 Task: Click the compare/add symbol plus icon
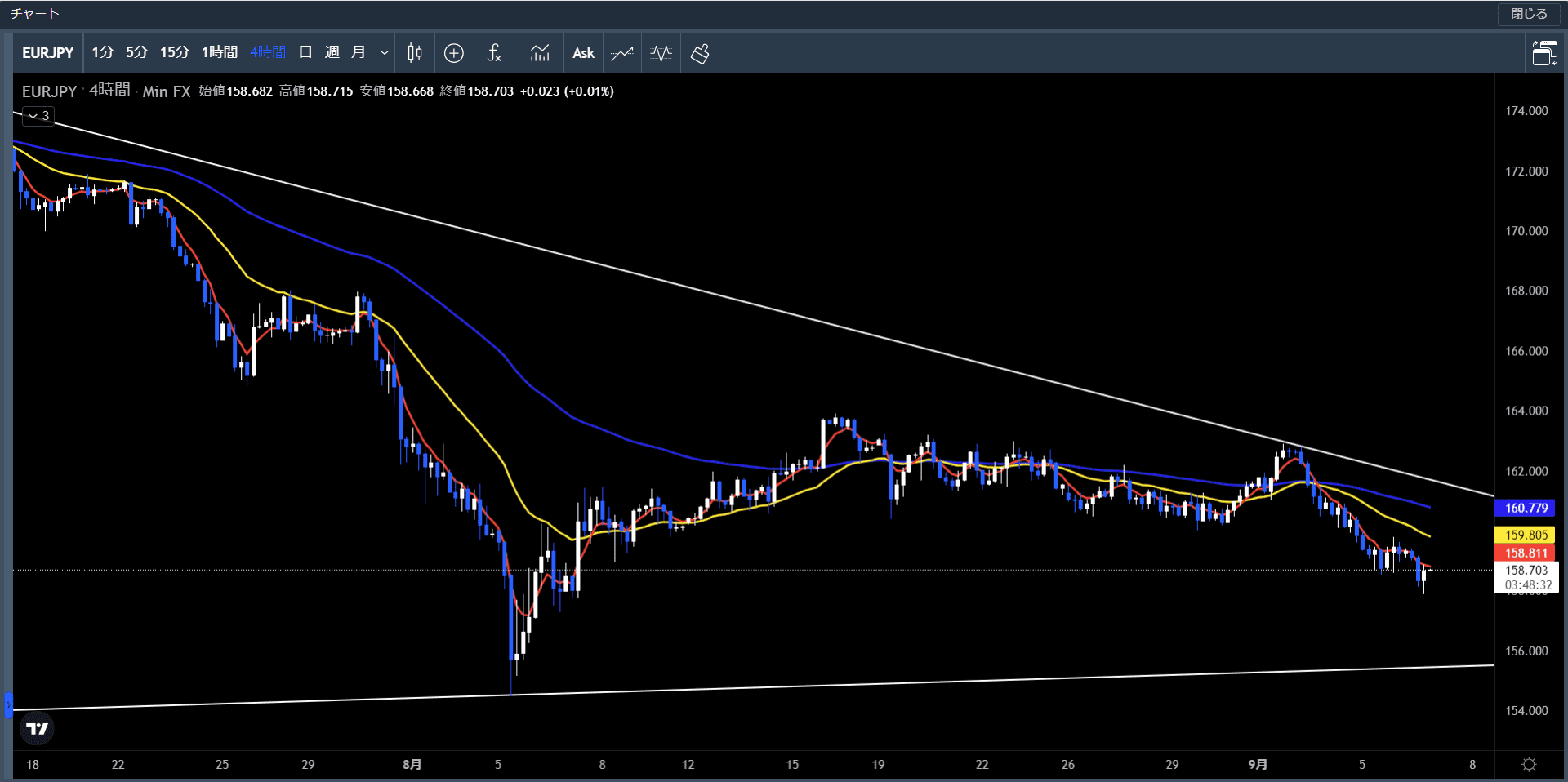tap(454, 53)
